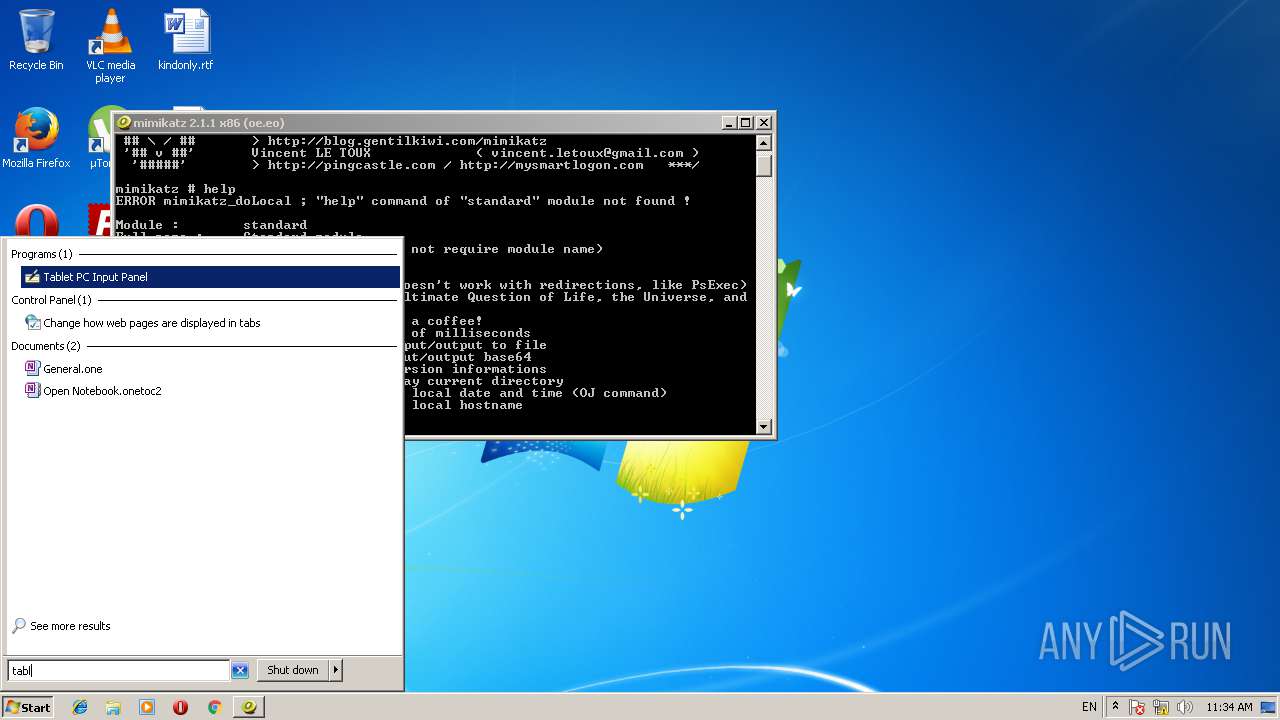Click the icon beside Open Notebook.onetoc2
This screenshot has height=720, width=1280.
33,390
